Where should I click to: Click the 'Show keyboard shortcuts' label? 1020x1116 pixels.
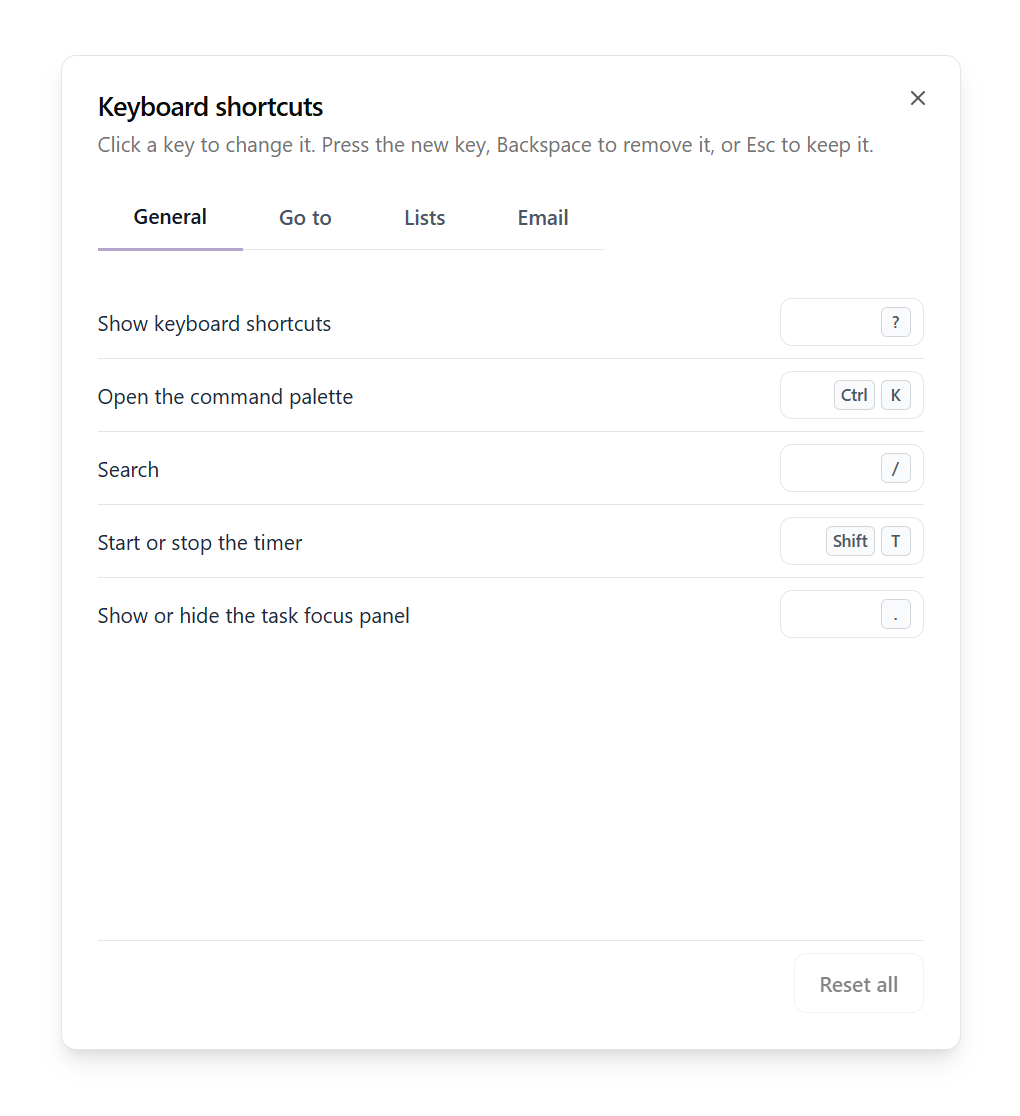pyautogui.click(x=214, y=324)
